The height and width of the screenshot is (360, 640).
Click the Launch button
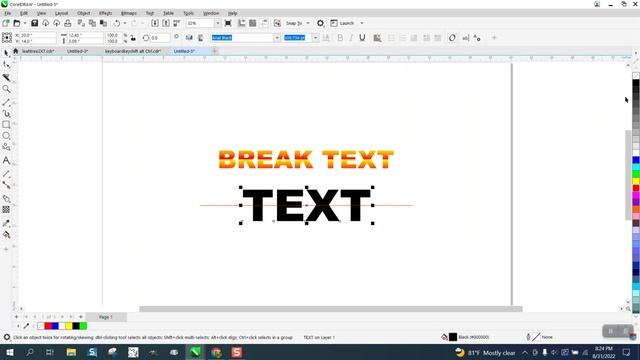(342, 23)
